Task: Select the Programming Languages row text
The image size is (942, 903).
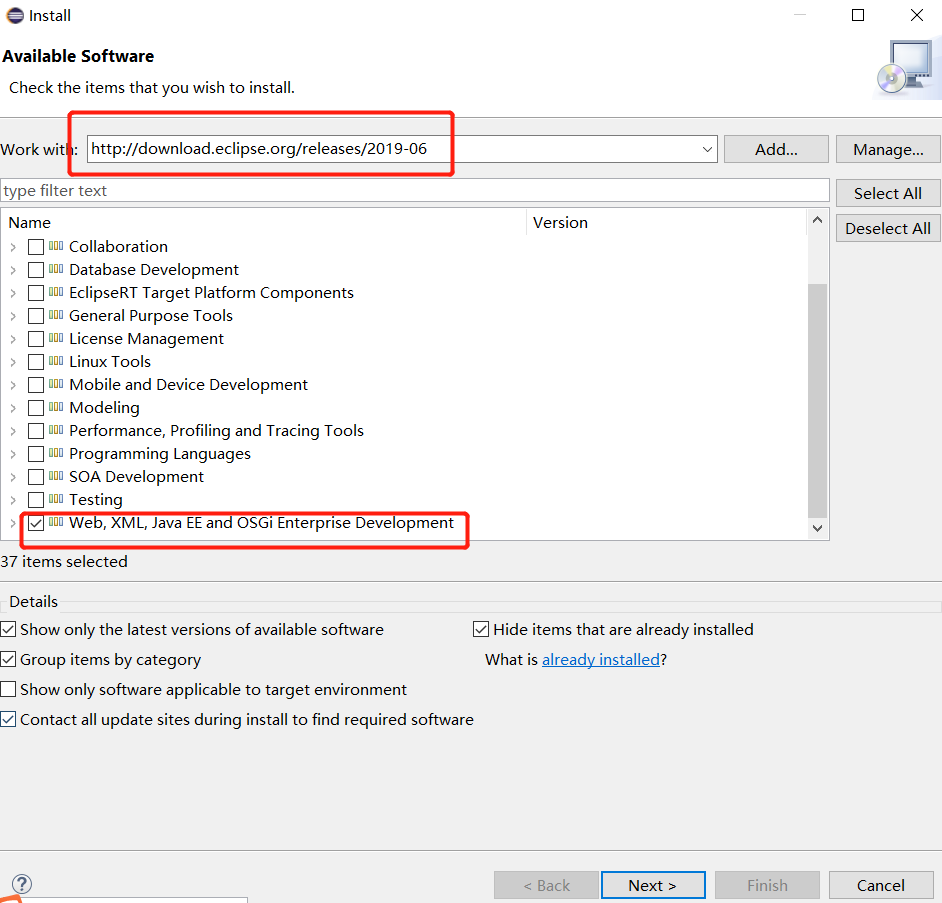Action: 160,454
